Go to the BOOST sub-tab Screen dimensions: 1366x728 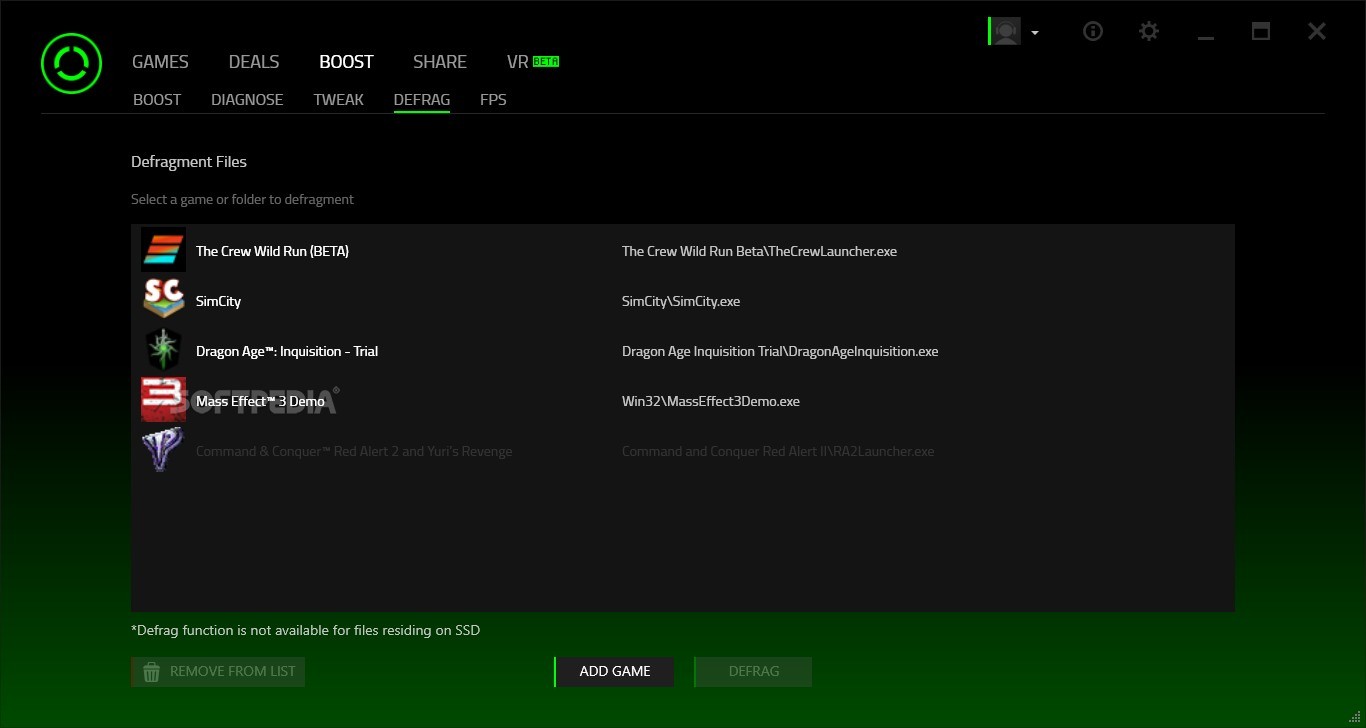coord(157,100)
